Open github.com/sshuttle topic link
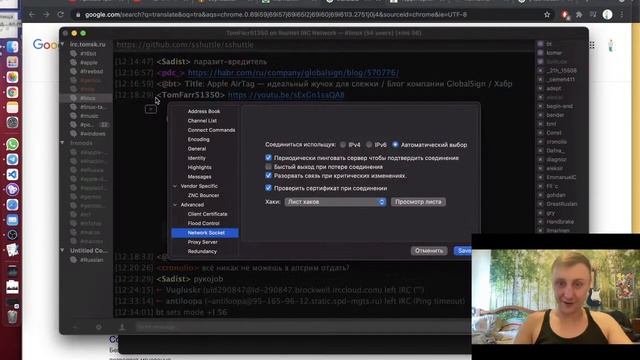This screenshot has width=640, height=360. click(x=185, y=45)
